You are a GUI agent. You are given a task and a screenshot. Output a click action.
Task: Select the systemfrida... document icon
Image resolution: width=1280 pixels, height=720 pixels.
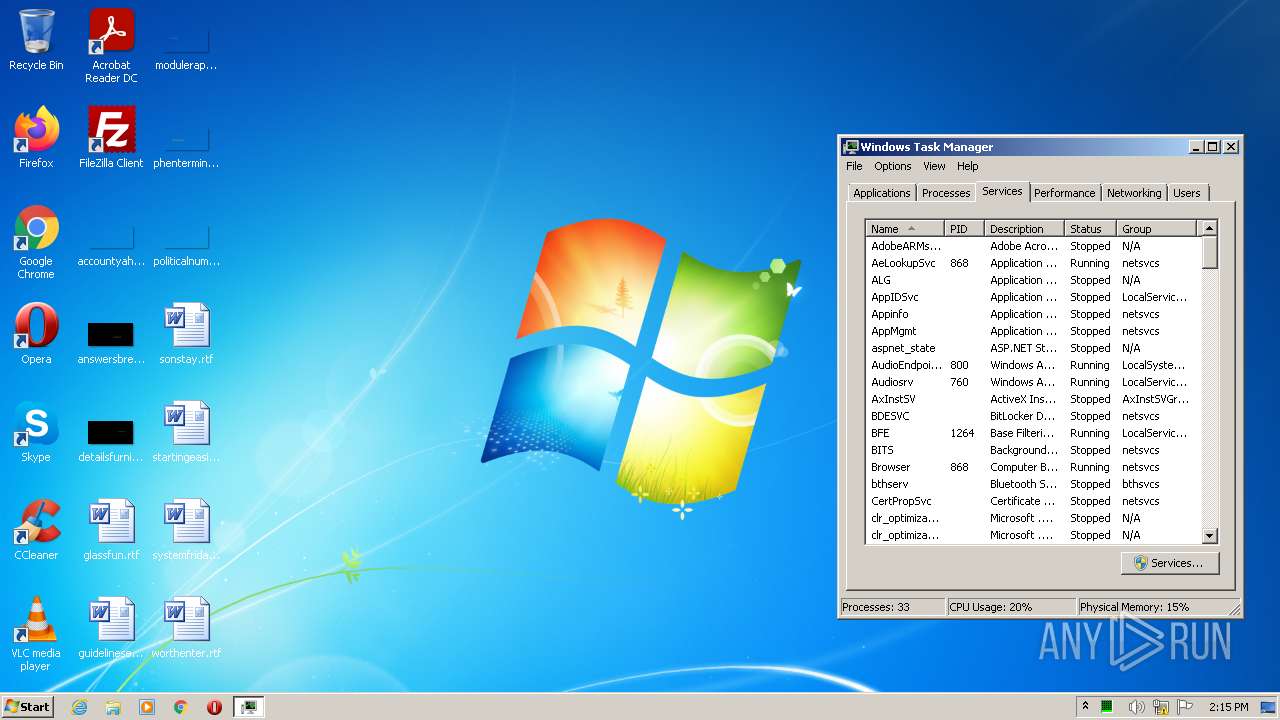(x=186, y=530)
